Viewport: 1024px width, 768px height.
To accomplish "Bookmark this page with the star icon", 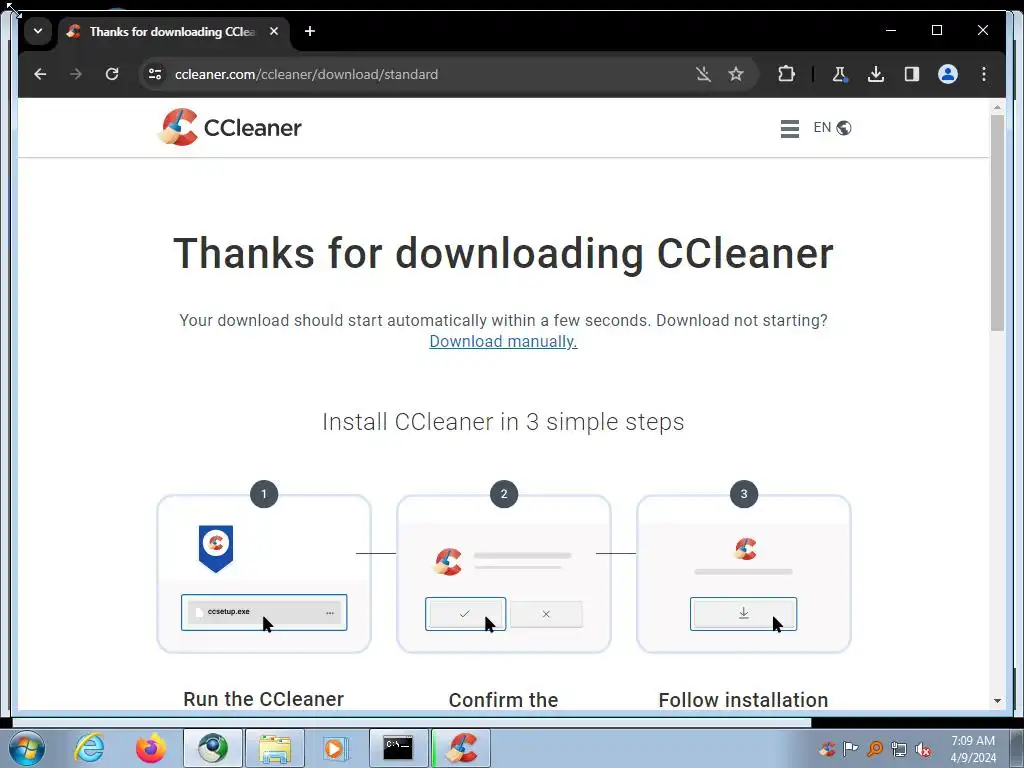I will click(736, 74).
